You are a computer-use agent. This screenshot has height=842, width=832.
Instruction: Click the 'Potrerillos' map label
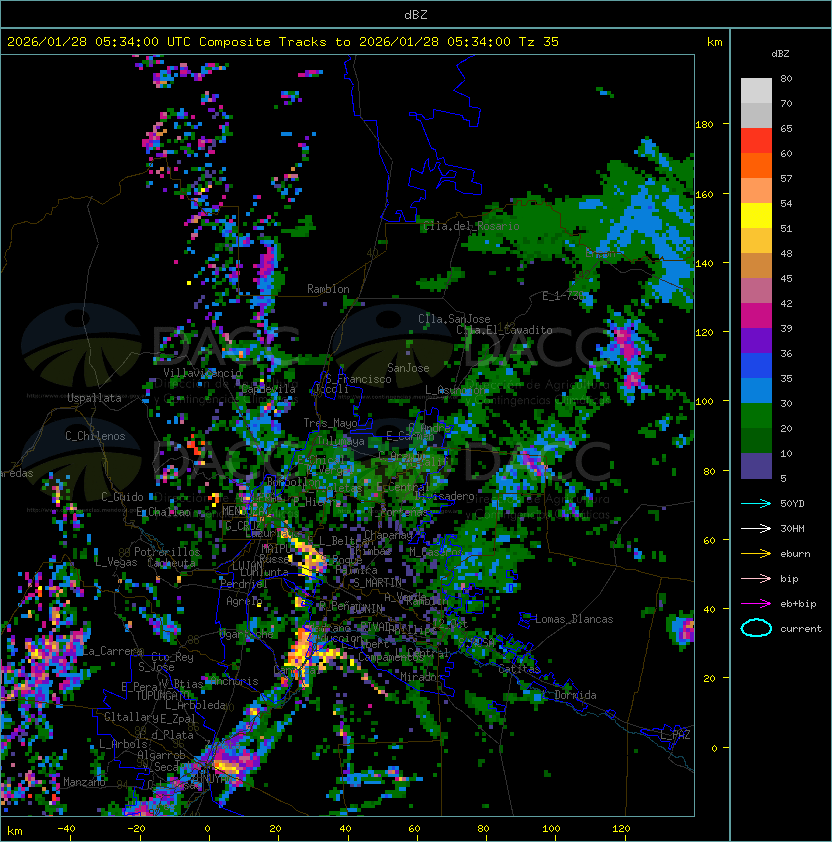(x=167, y=552)
